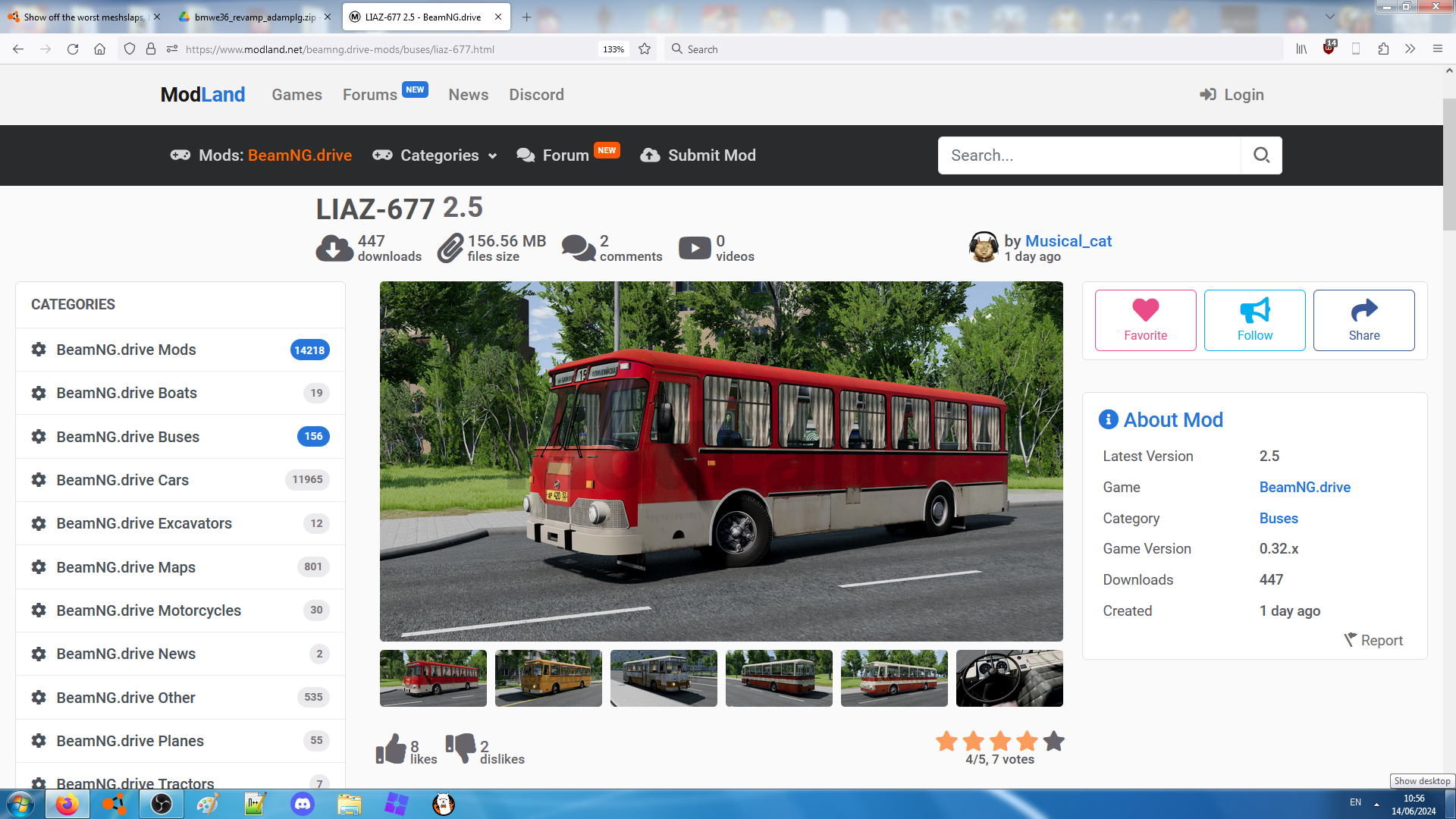
Task: Switch to 'Show off the worst meshslaps' tab
Action: pyautogui.click(x=83, y=17)
